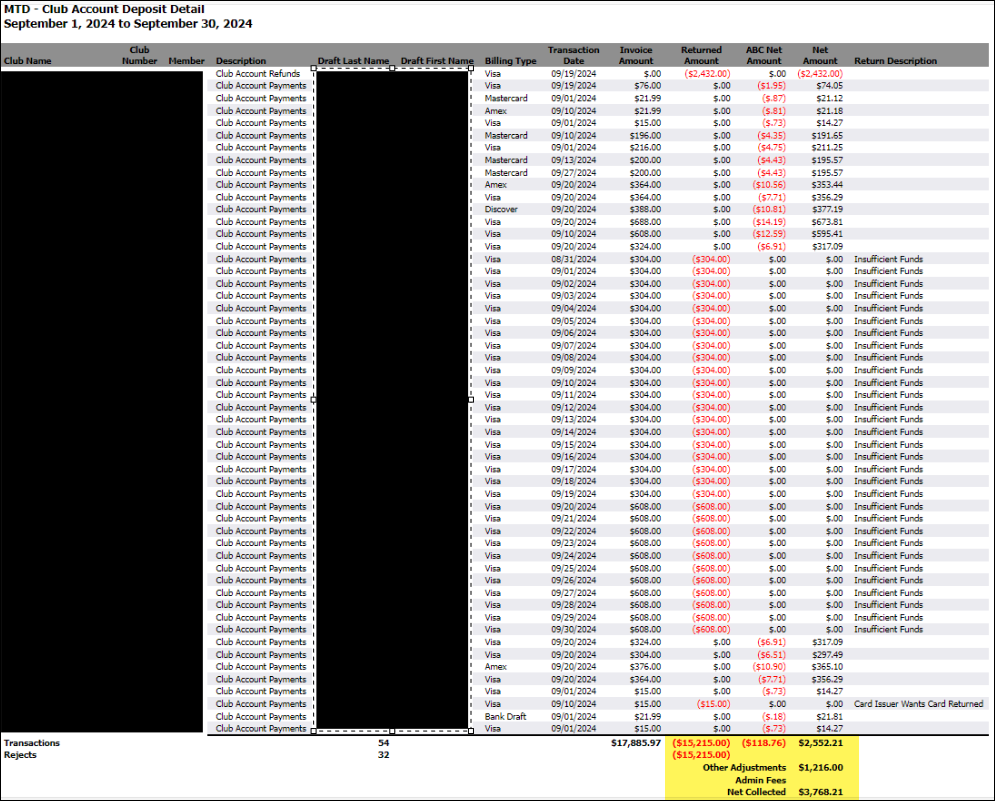The height and width of the screenshot is (801, 995).
Task: Click the Other Adjustments $1,216.00 value
Action: 820,767
